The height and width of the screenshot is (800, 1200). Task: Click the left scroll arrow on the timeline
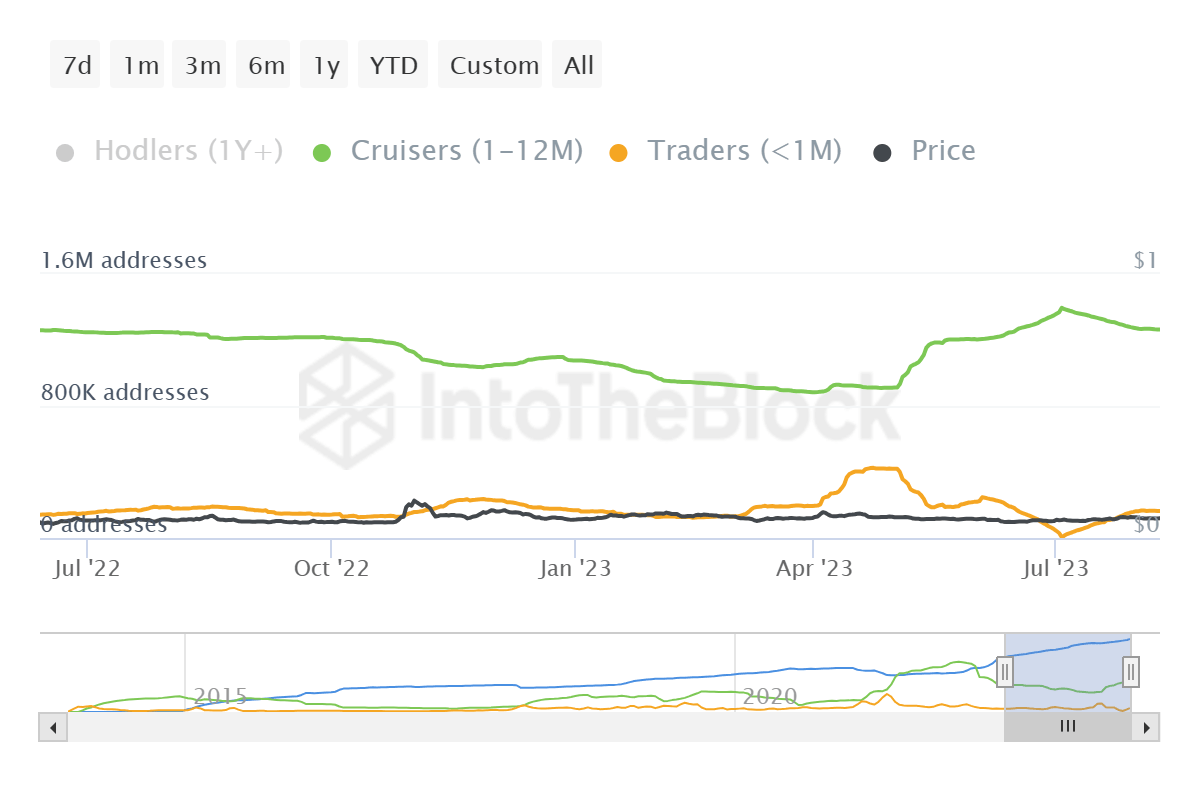coord(52,727)
